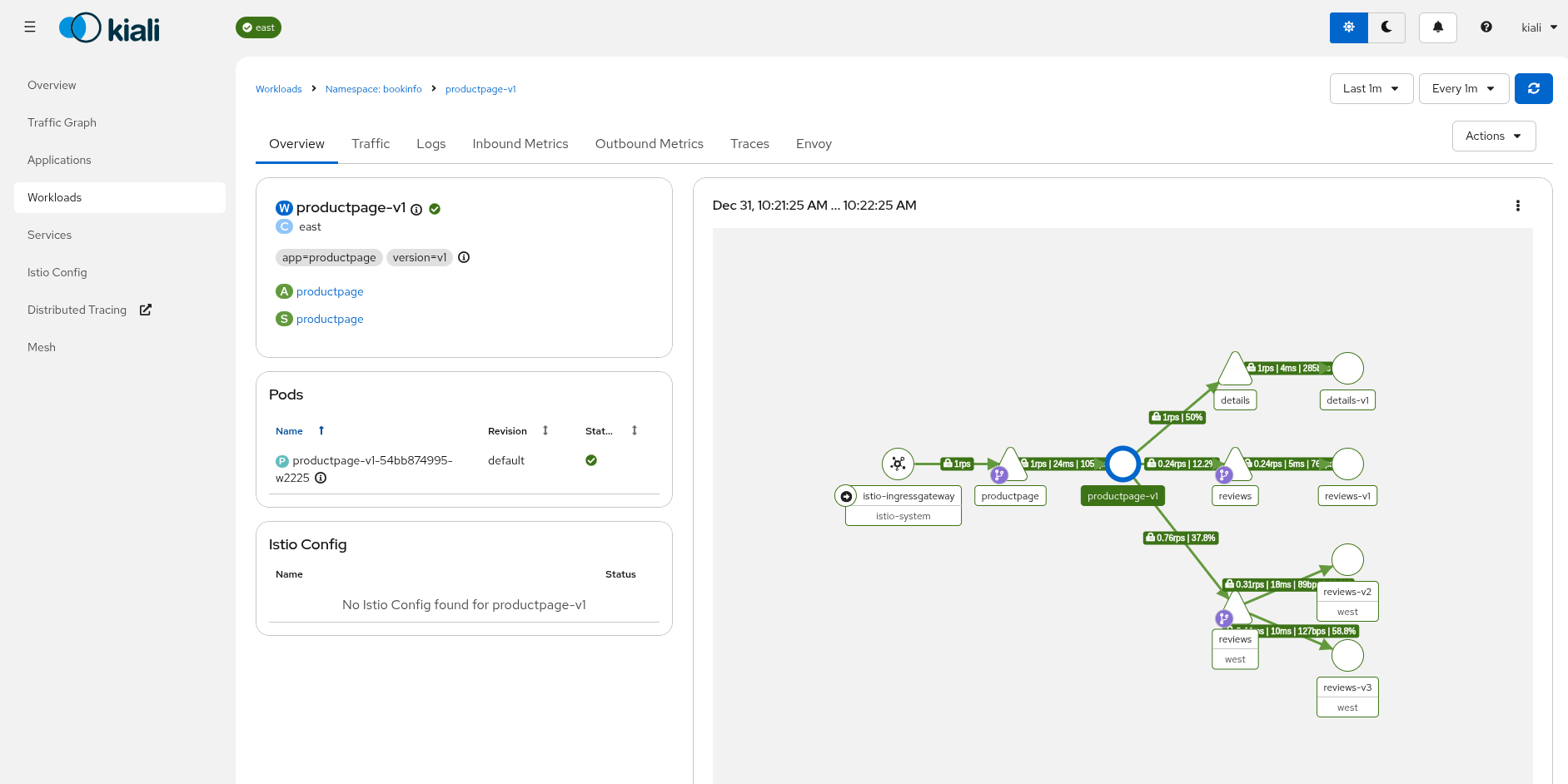This screenshot has height=784, width=1568.
Task: Click the info icon beside version=v1 label
Action: coord(464,257)
